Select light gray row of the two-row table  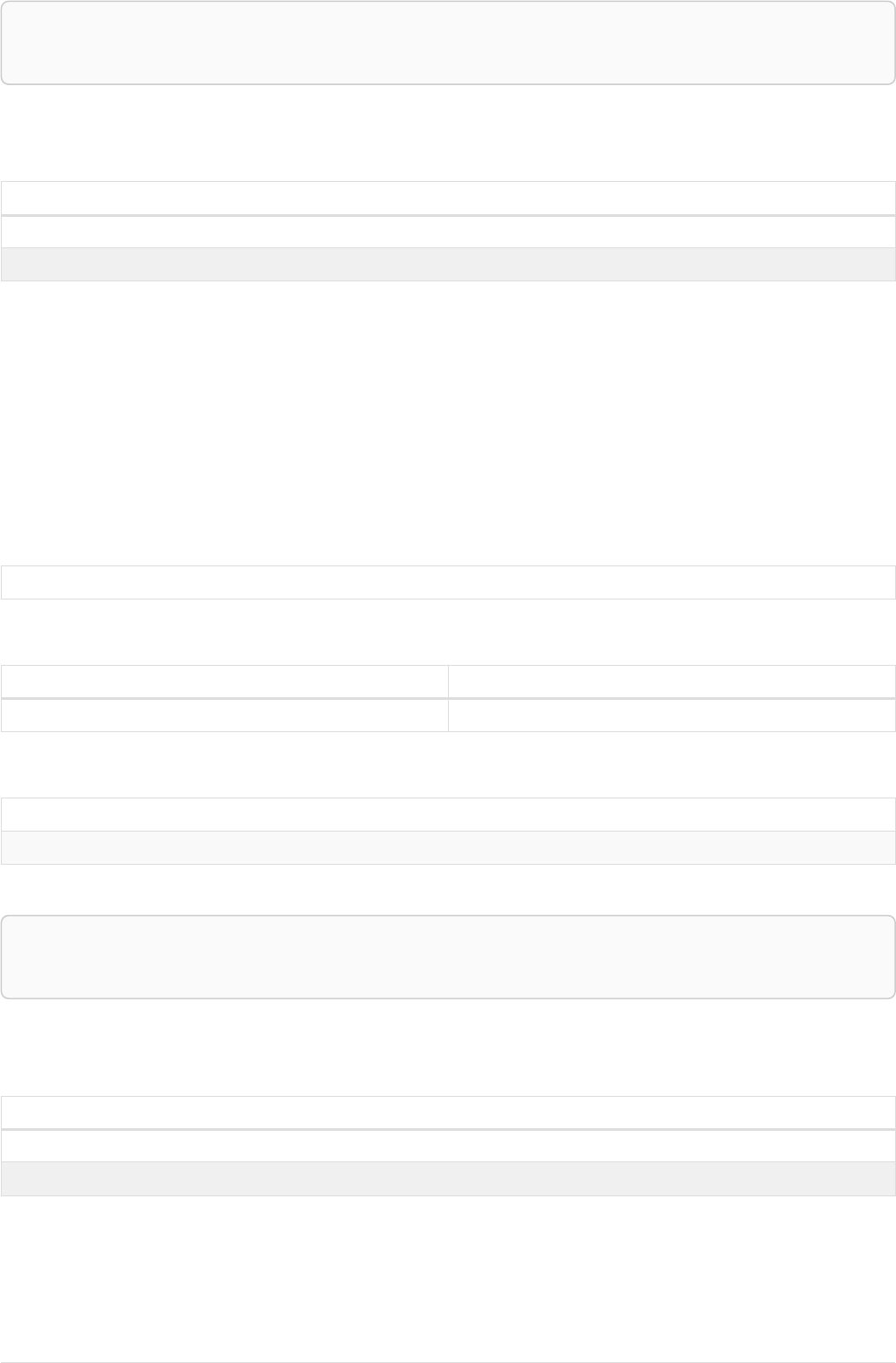click(448, 848)
